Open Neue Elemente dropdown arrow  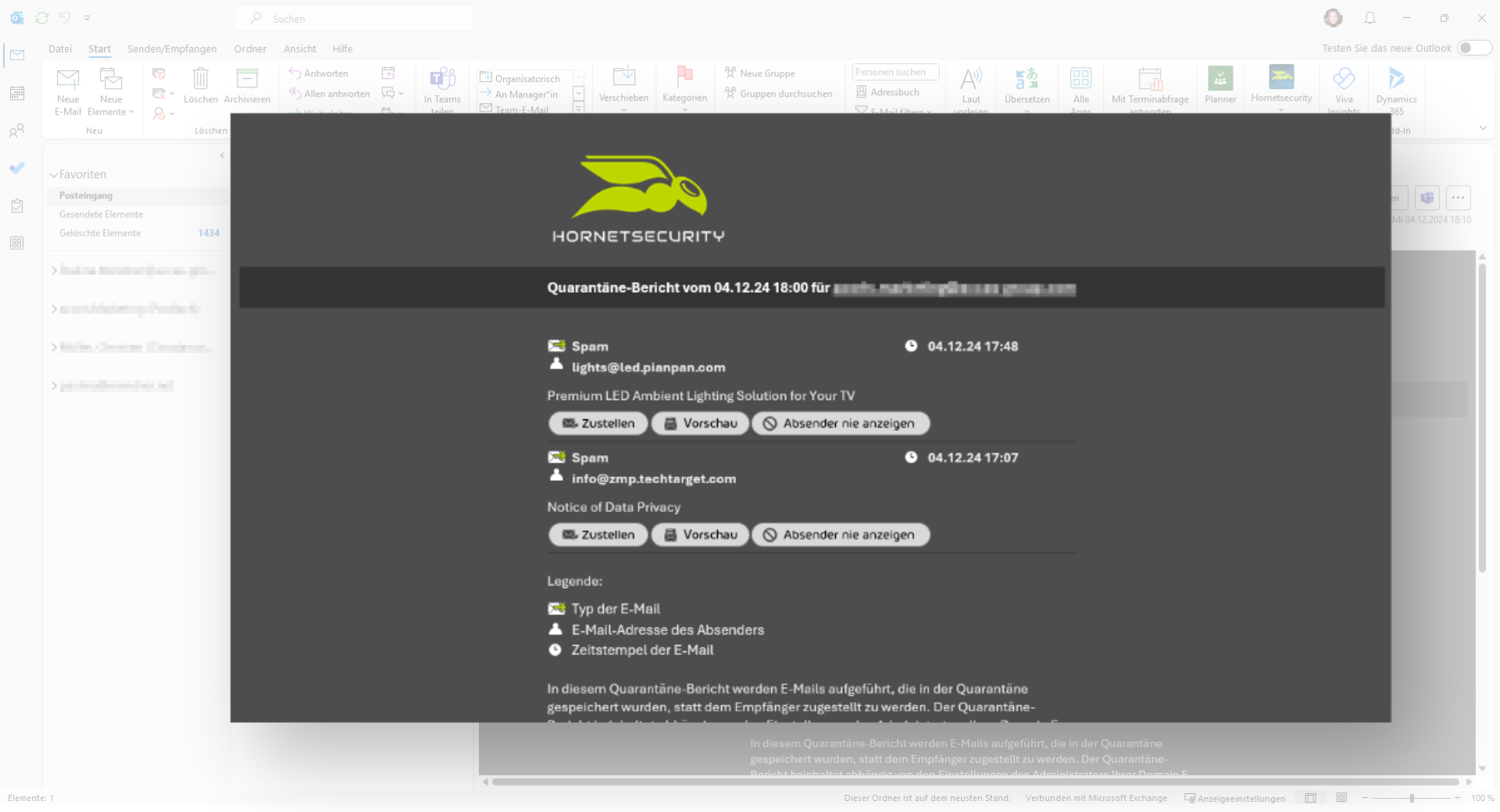coord(130,112)
